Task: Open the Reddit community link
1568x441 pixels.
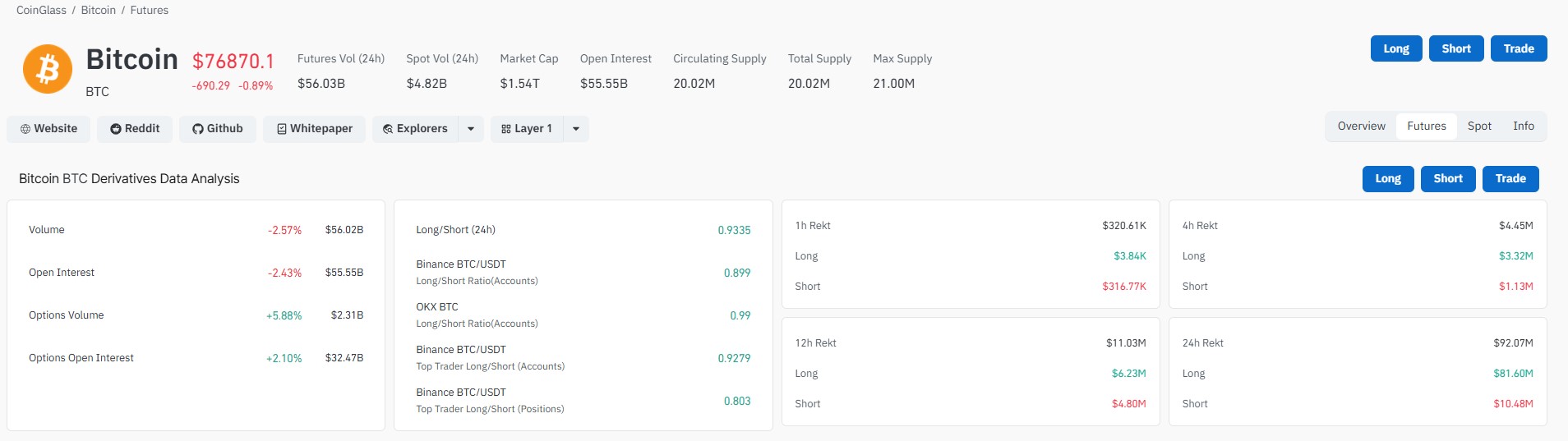Action: click(135, 129)
